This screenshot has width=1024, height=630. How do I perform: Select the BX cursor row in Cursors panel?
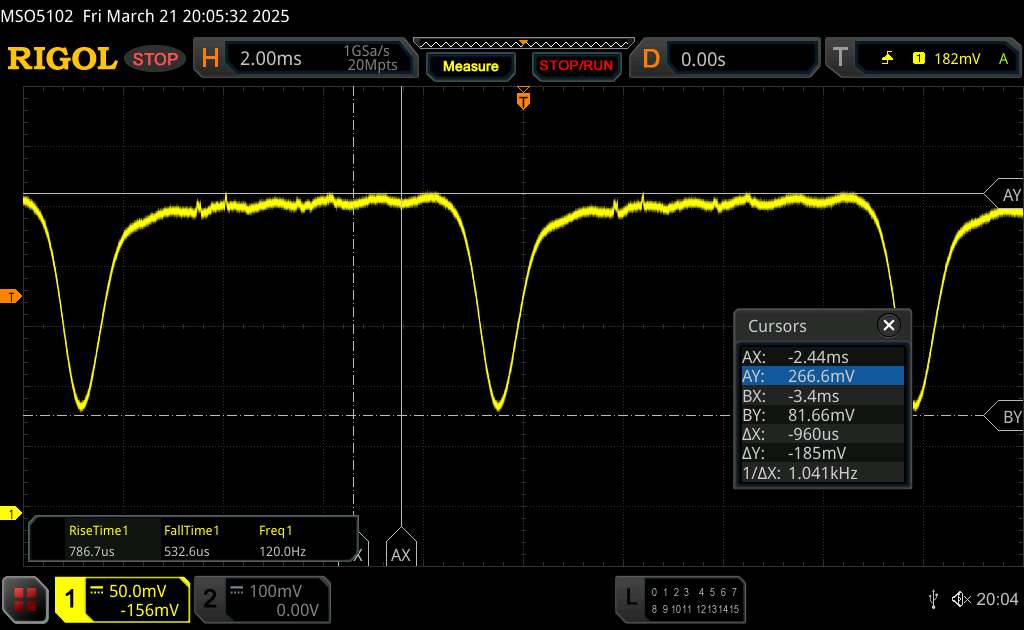coord(822,395)
